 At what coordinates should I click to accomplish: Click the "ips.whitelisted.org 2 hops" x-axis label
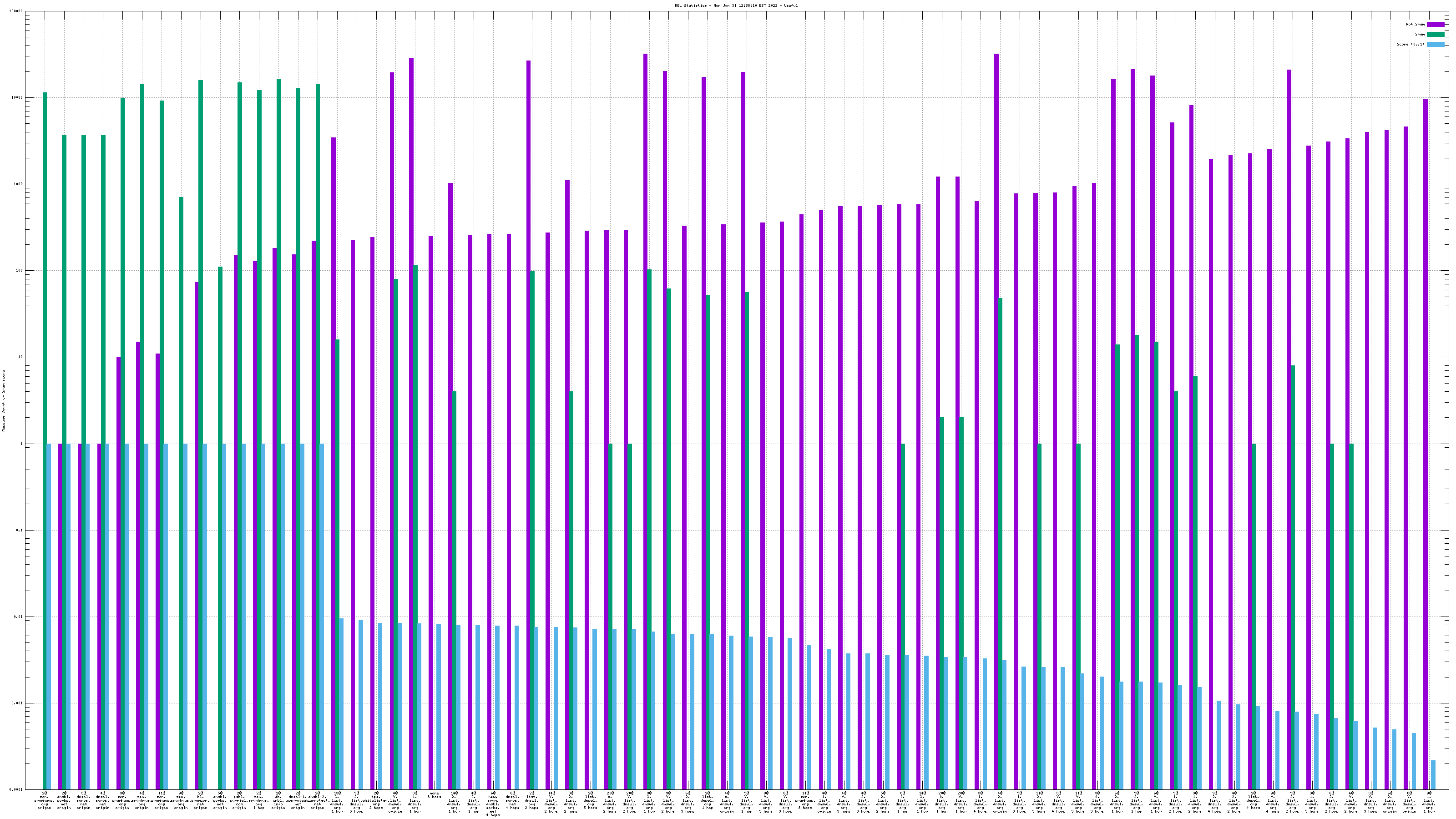(x=376, y=800)
